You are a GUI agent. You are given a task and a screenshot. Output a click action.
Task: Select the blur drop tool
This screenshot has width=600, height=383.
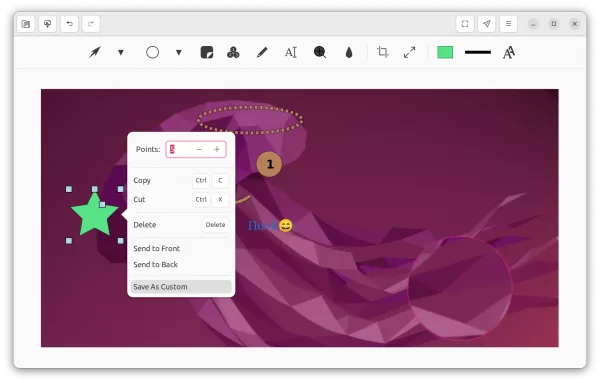(x=349, y=52)
